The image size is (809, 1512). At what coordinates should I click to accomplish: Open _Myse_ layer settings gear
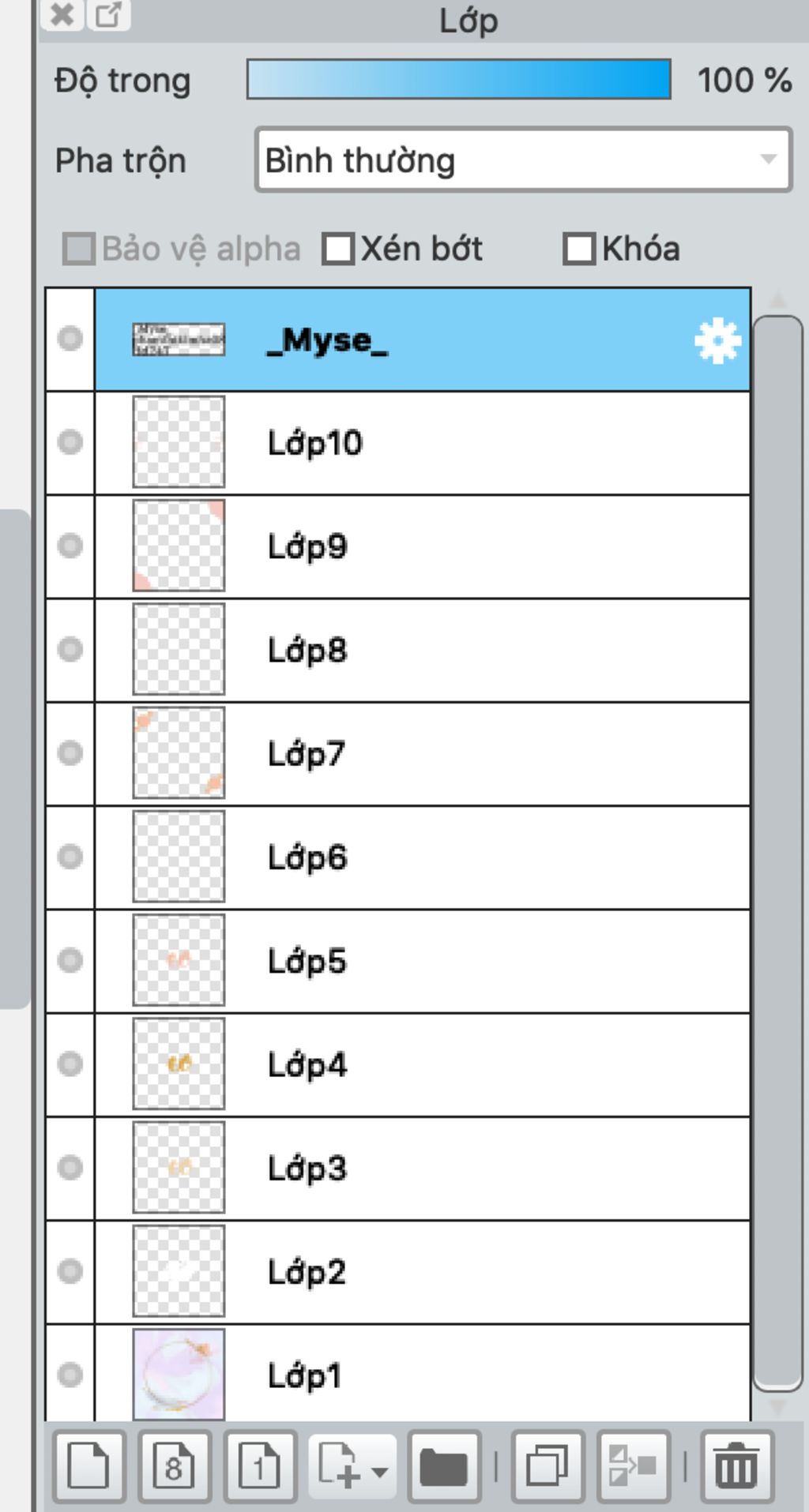[x=717, y=341]
